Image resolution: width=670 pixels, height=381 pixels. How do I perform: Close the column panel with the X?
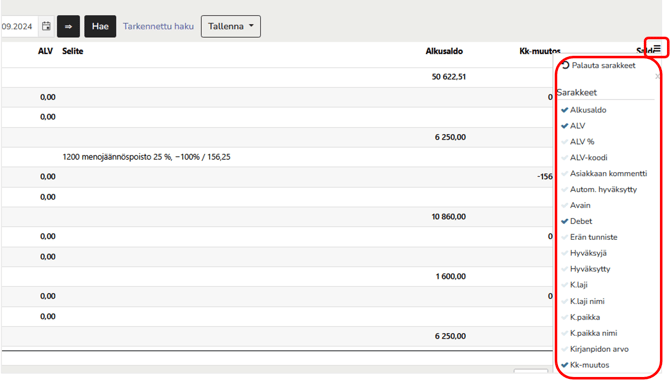tap(658, 76)
